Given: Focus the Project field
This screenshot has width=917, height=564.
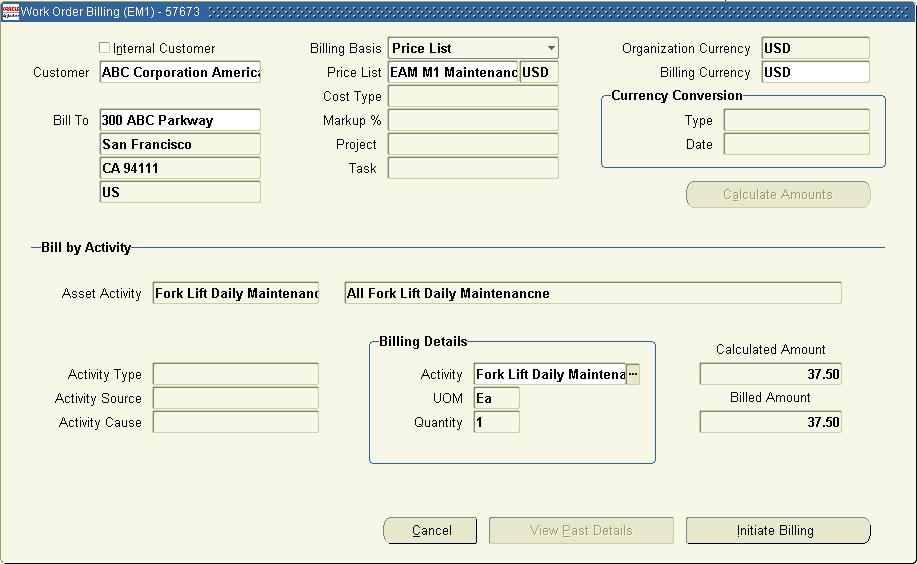Looking at the screenshot, I should coord(473,144).
